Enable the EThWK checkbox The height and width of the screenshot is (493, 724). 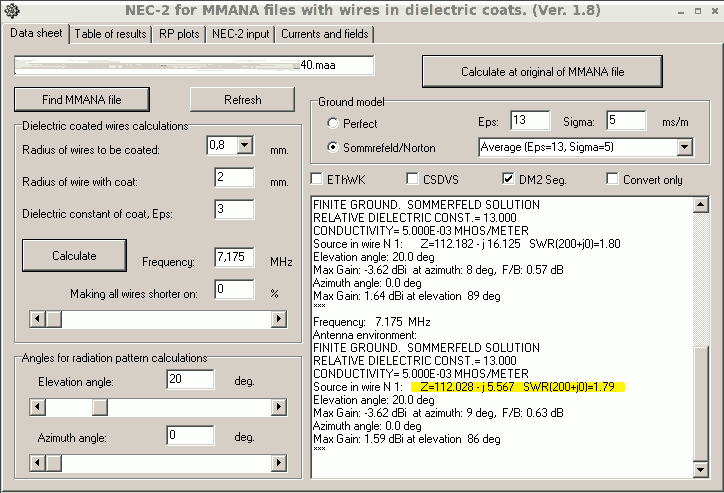point(317,179)
